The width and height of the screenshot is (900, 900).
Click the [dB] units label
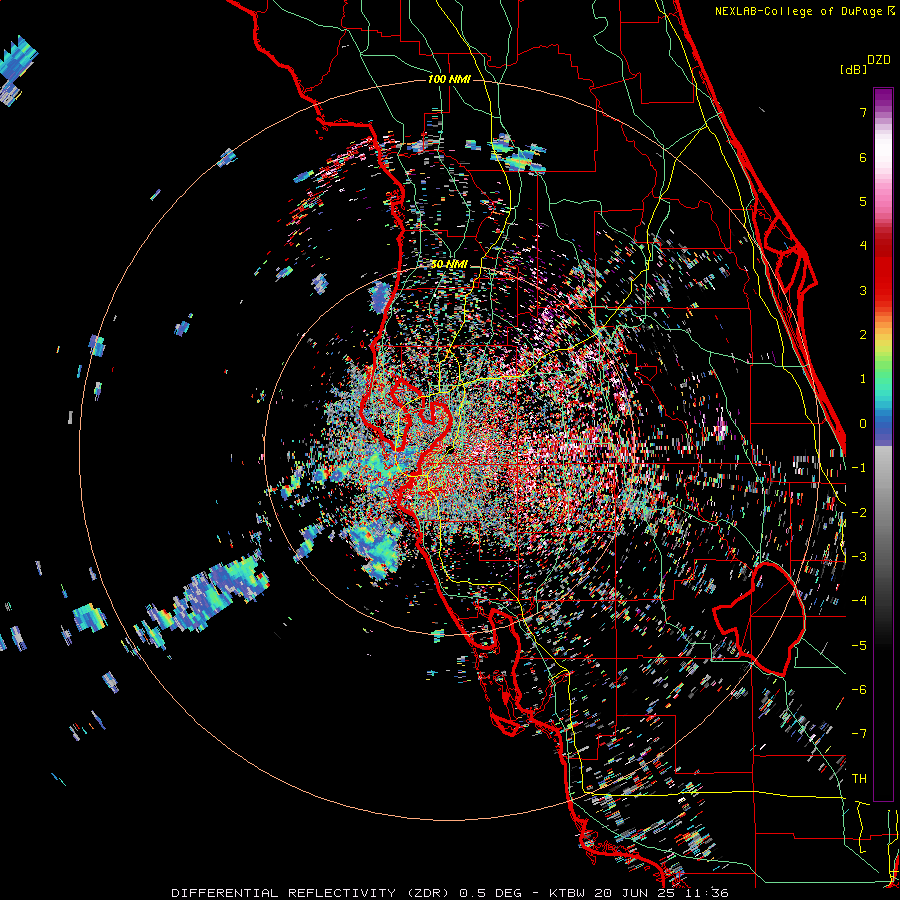(x=854, y=69)
